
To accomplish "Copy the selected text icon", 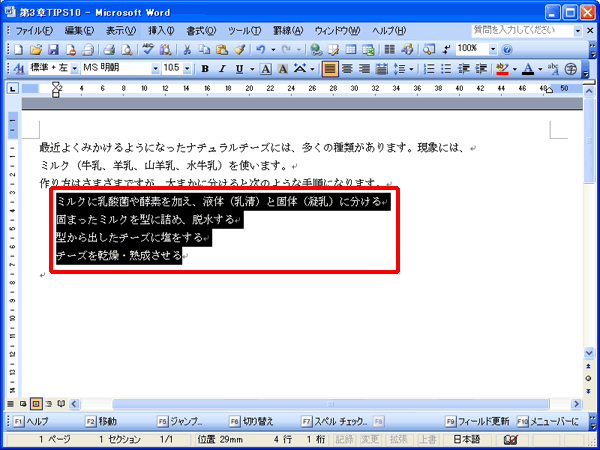I will pyautogui.click(x=204, y=49).
